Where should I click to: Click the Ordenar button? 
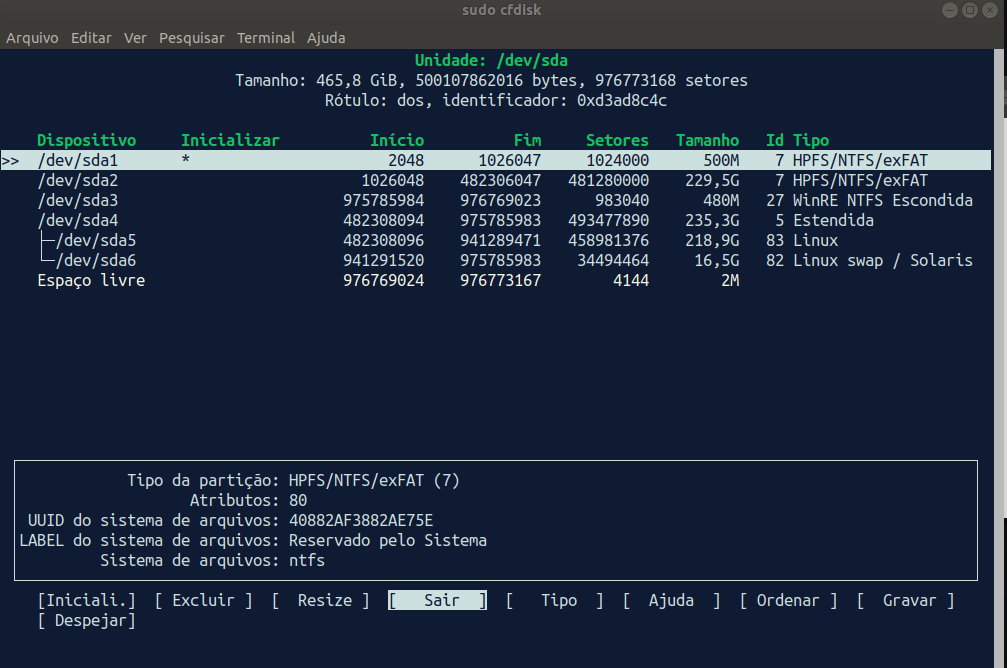tap(789, 601)
